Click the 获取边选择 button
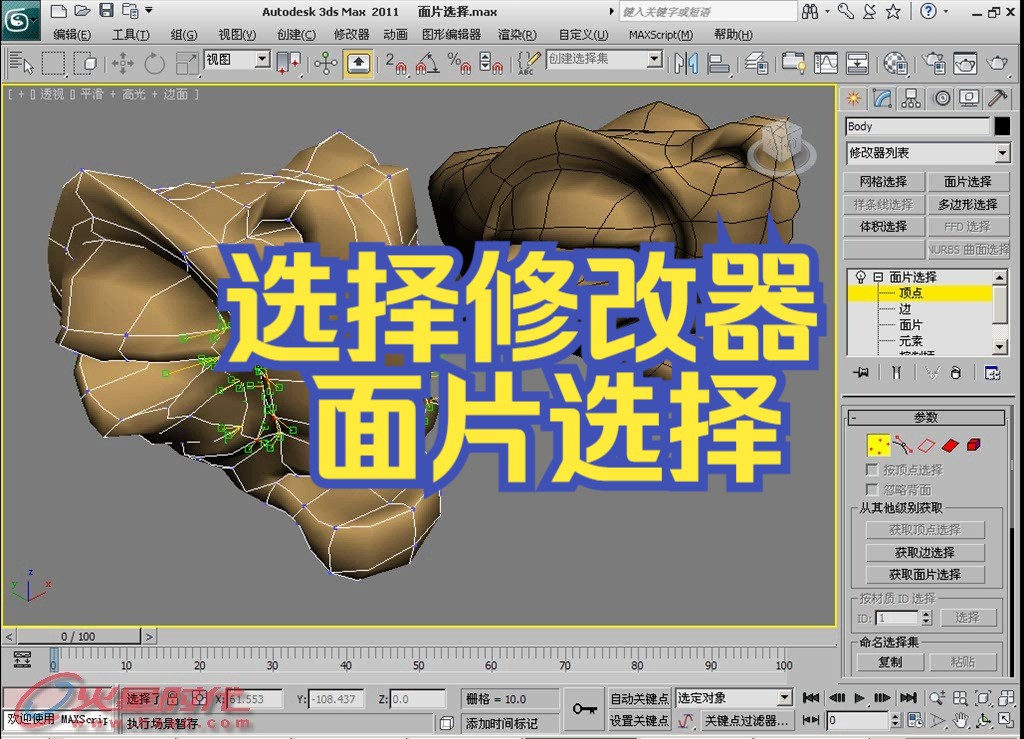The width and height of the screenshot is (1024, 739). [x=928, y=551]
